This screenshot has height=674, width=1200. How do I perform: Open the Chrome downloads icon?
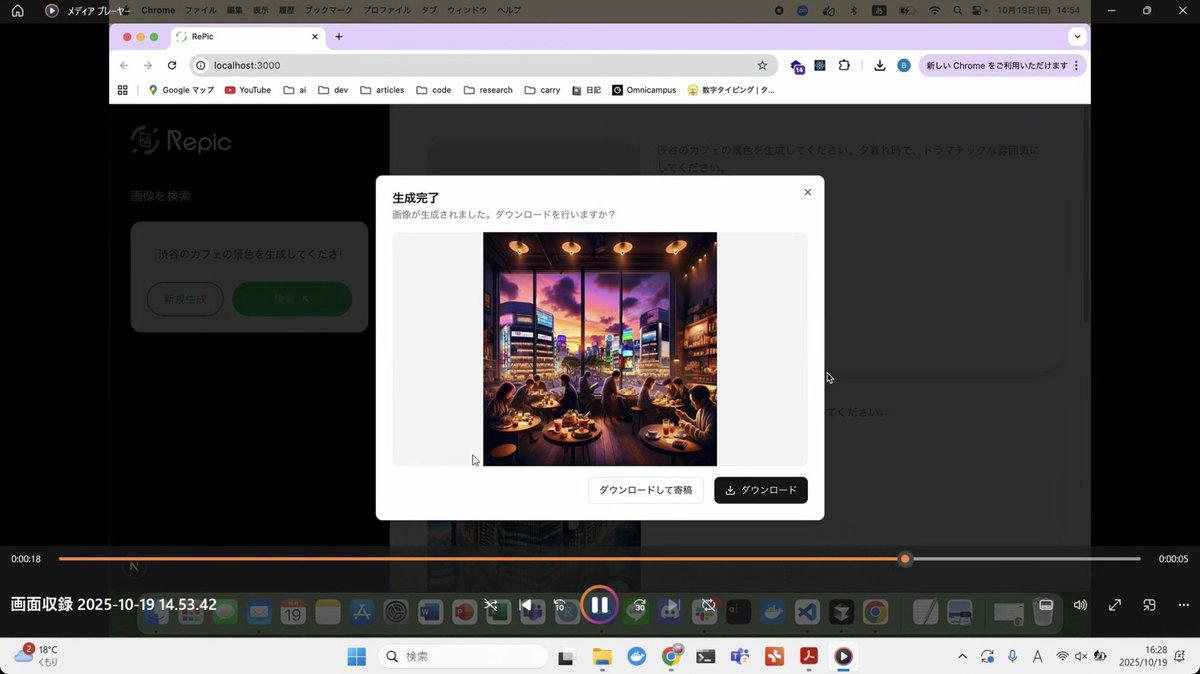coord(880,65)
